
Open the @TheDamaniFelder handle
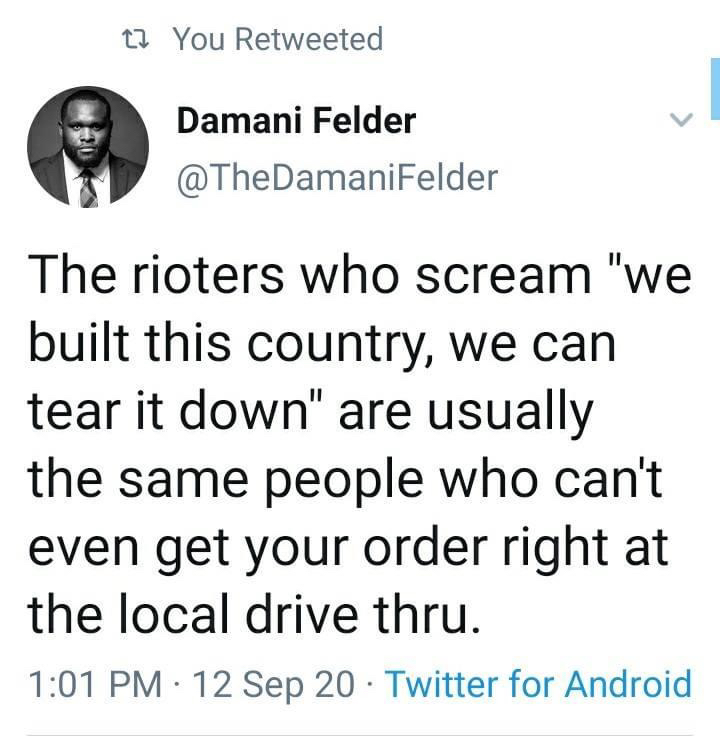[x=337, y=177]
